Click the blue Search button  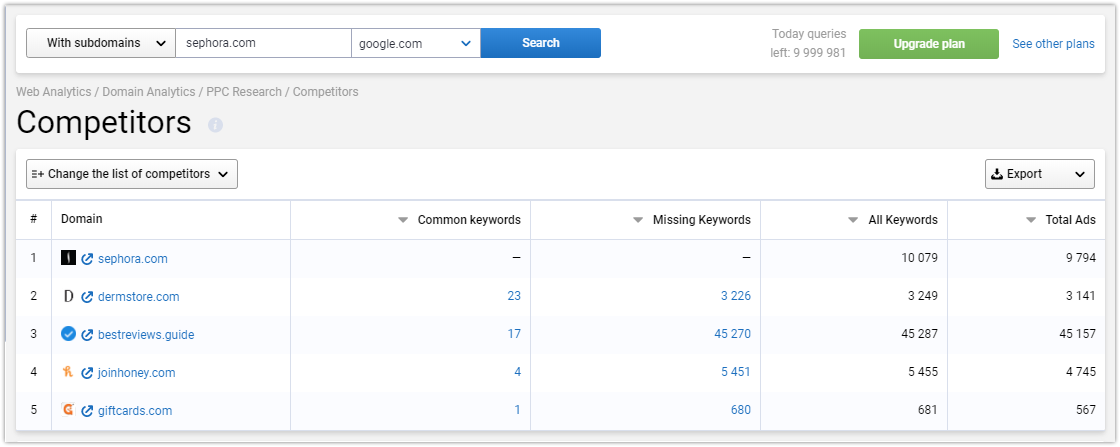pos(541,43)
